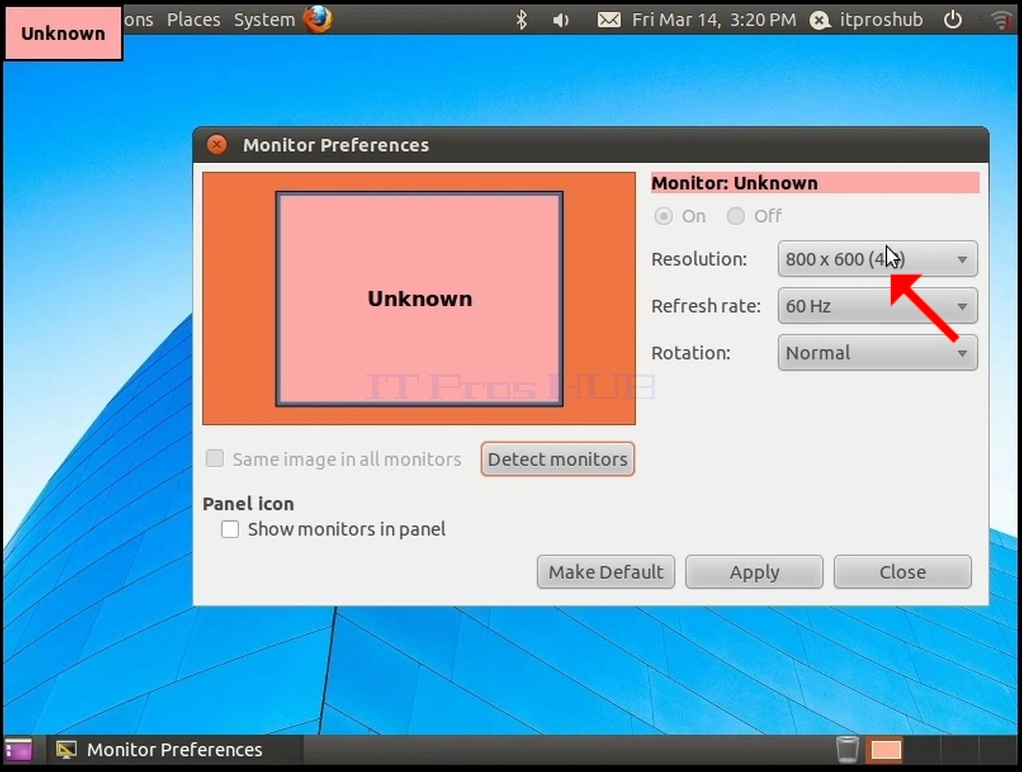Click the Make Default button
Screen dimensions: 1022x772
pyautogui.click(x=606, y=572)
